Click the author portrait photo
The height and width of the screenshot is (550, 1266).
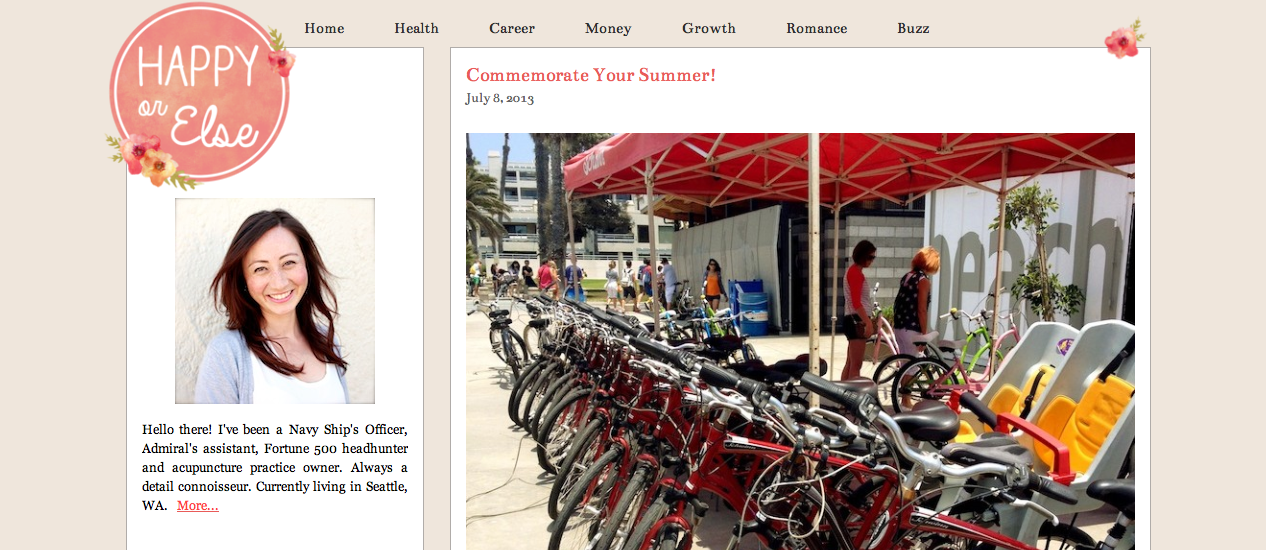coord(275,301)
